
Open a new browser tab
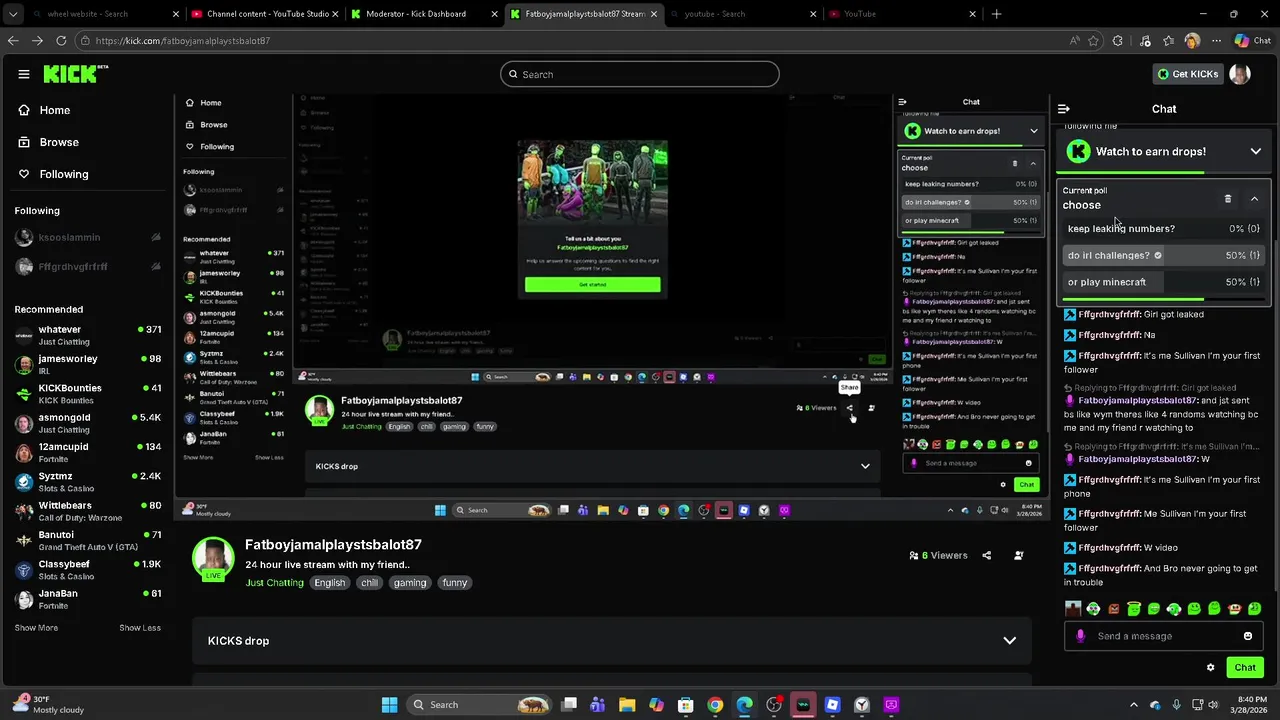point(996,14)
